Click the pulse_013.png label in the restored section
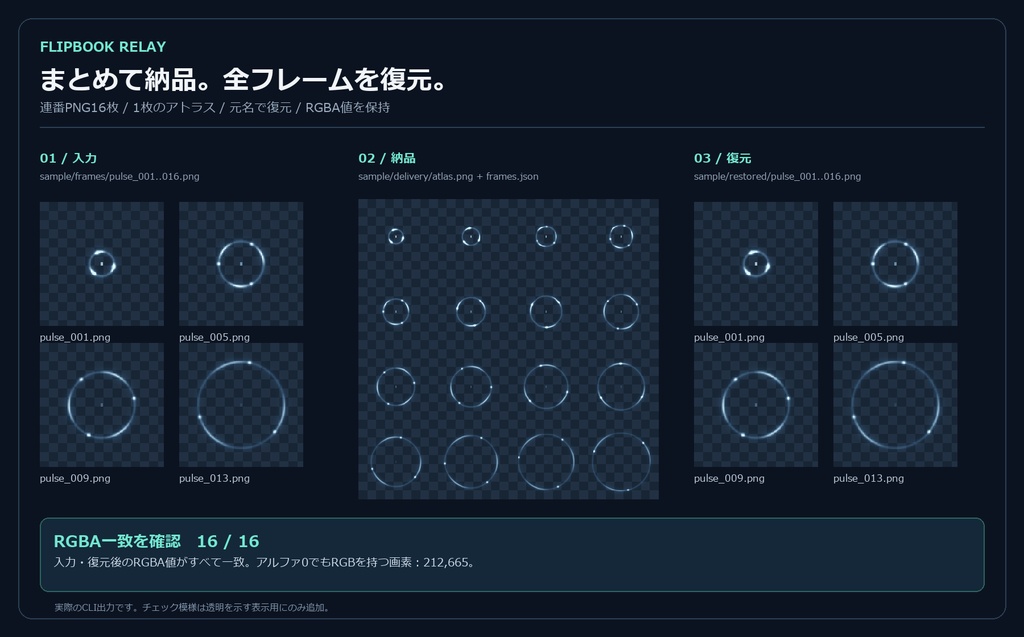 (869, 478)
